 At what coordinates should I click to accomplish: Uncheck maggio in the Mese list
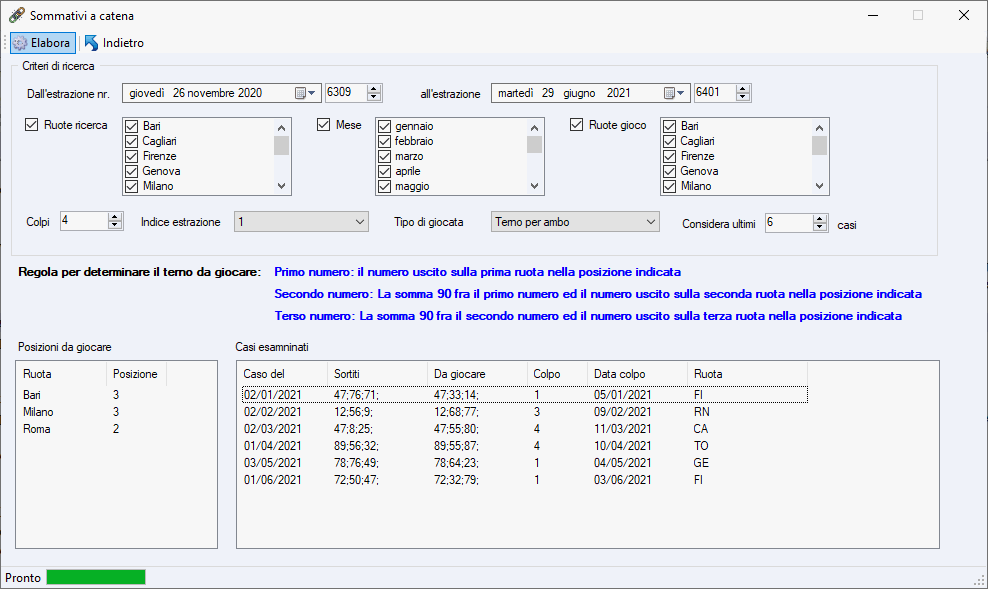tap(384, 186)
